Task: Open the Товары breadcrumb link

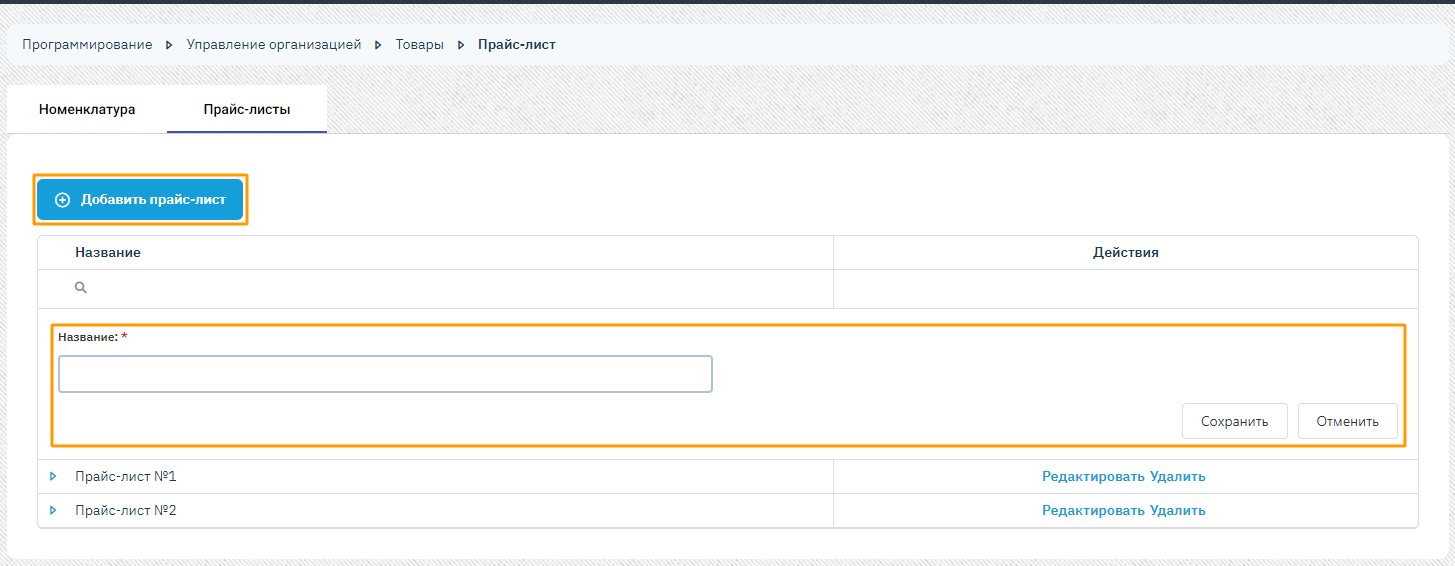Action: [x=420, y=45]
